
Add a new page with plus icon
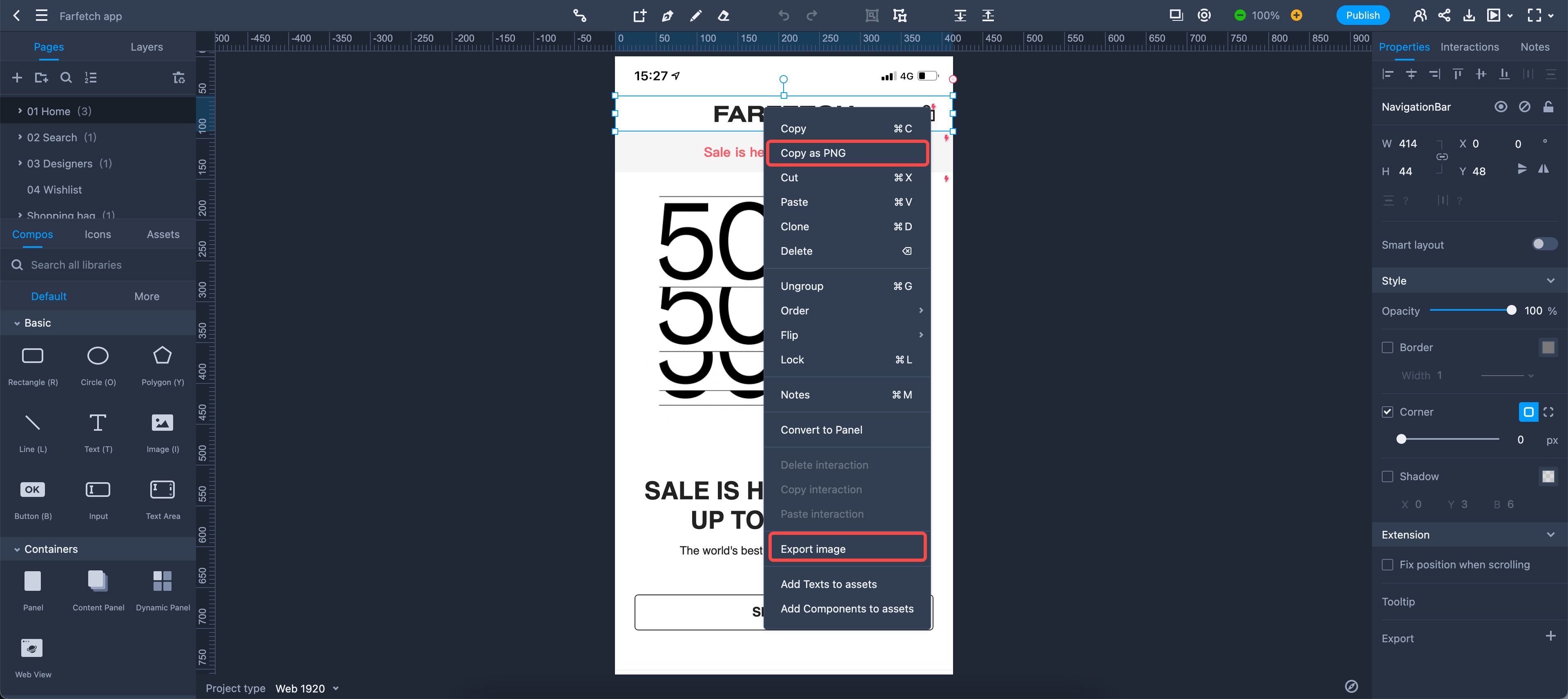(17, 77)
